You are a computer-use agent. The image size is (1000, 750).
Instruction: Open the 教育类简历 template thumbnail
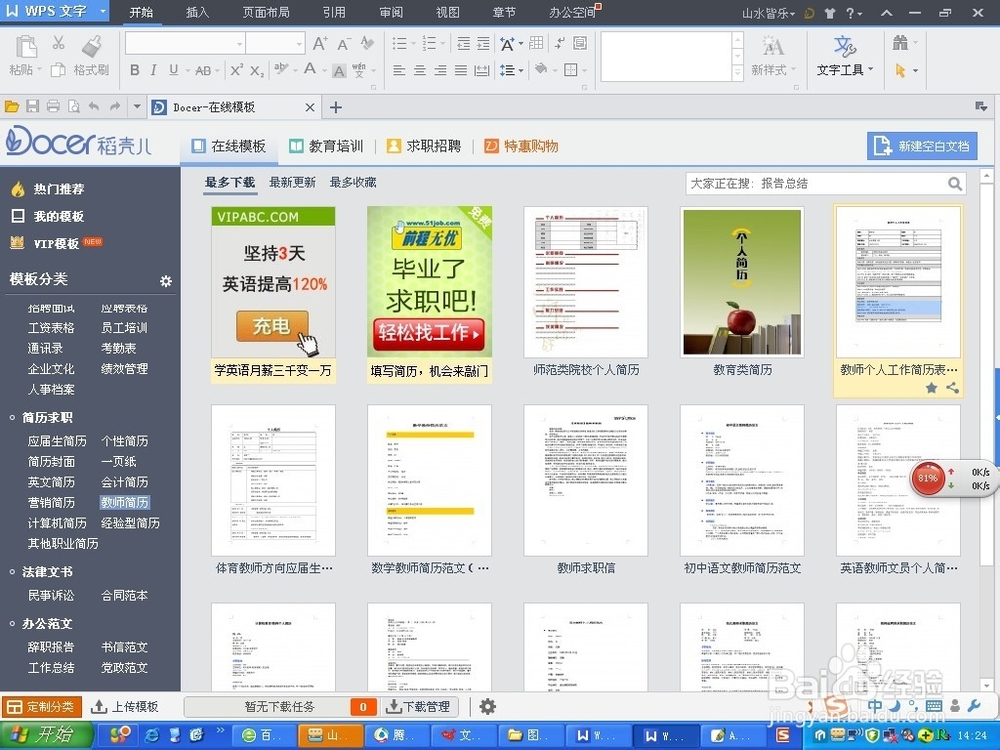(742, 282)
